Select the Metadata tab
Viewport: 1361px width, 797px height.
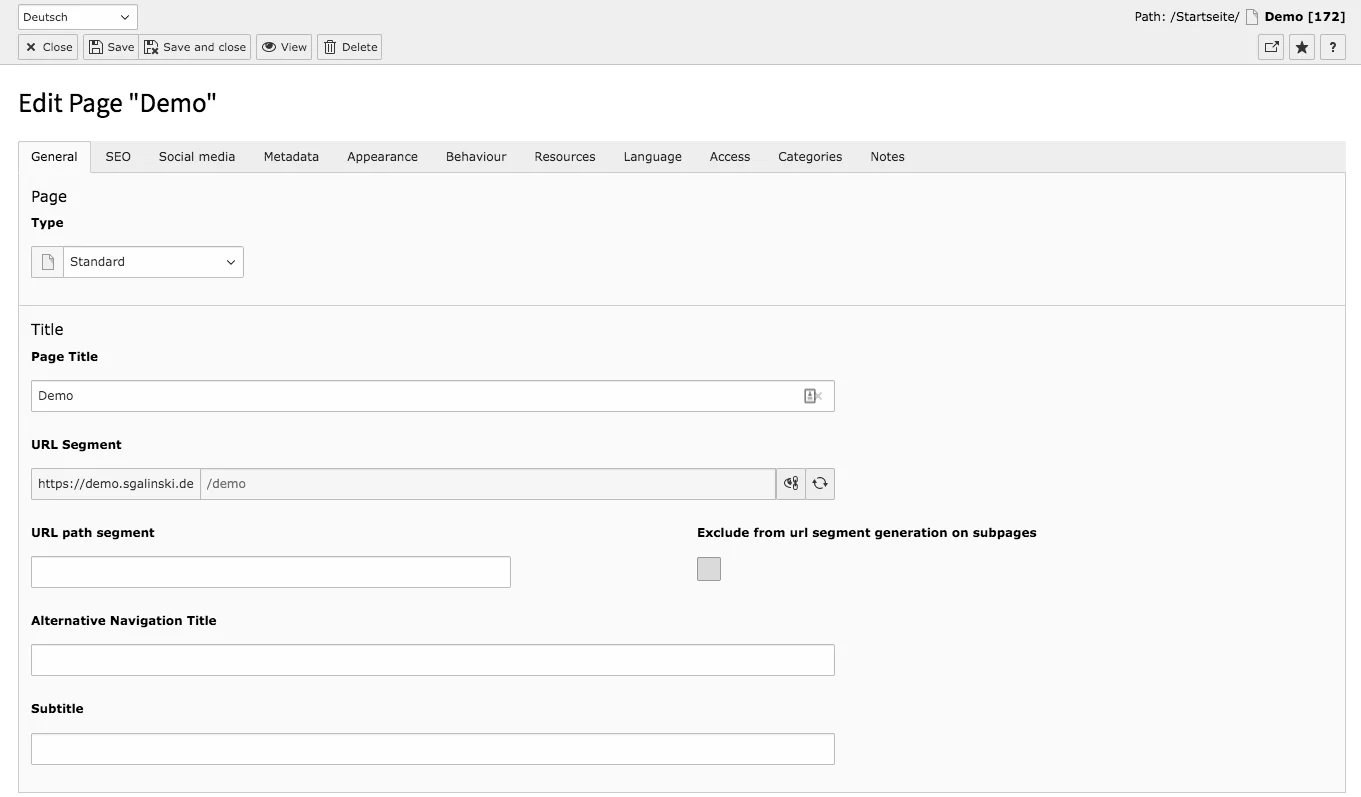(x=291, y=156)
